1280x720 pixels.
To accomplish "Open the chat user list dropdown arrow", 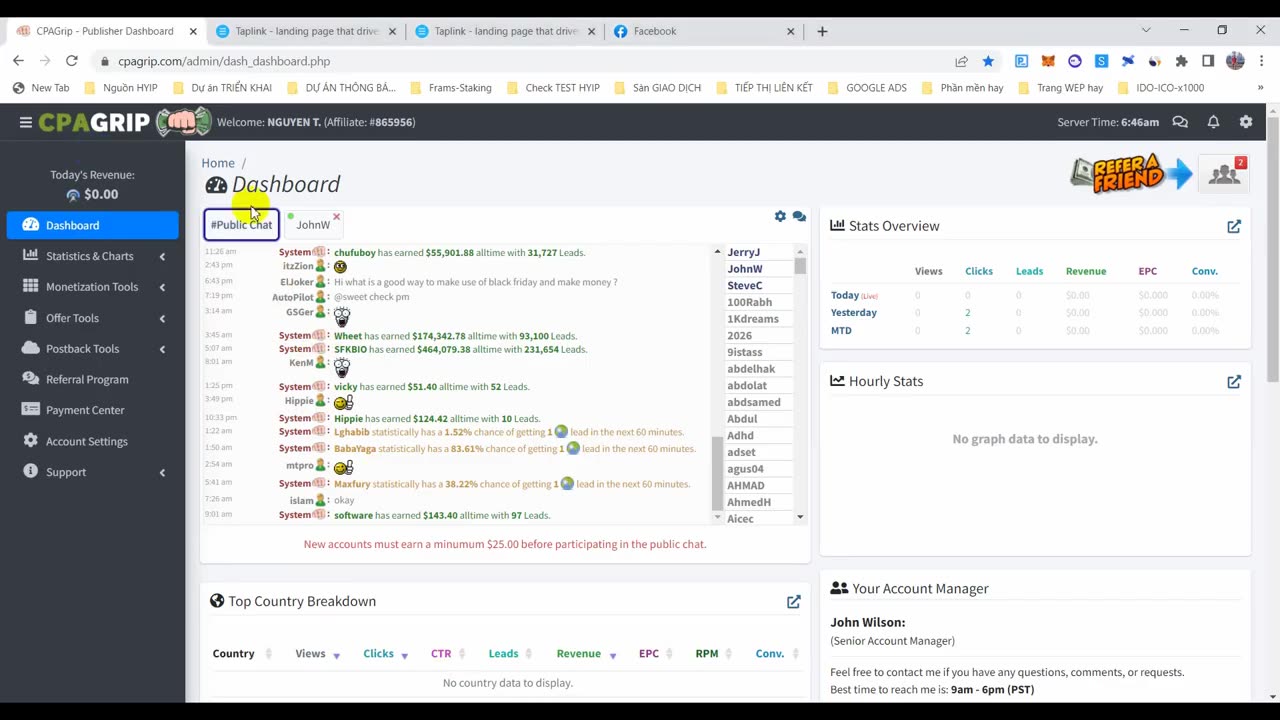I will [800, 517].
